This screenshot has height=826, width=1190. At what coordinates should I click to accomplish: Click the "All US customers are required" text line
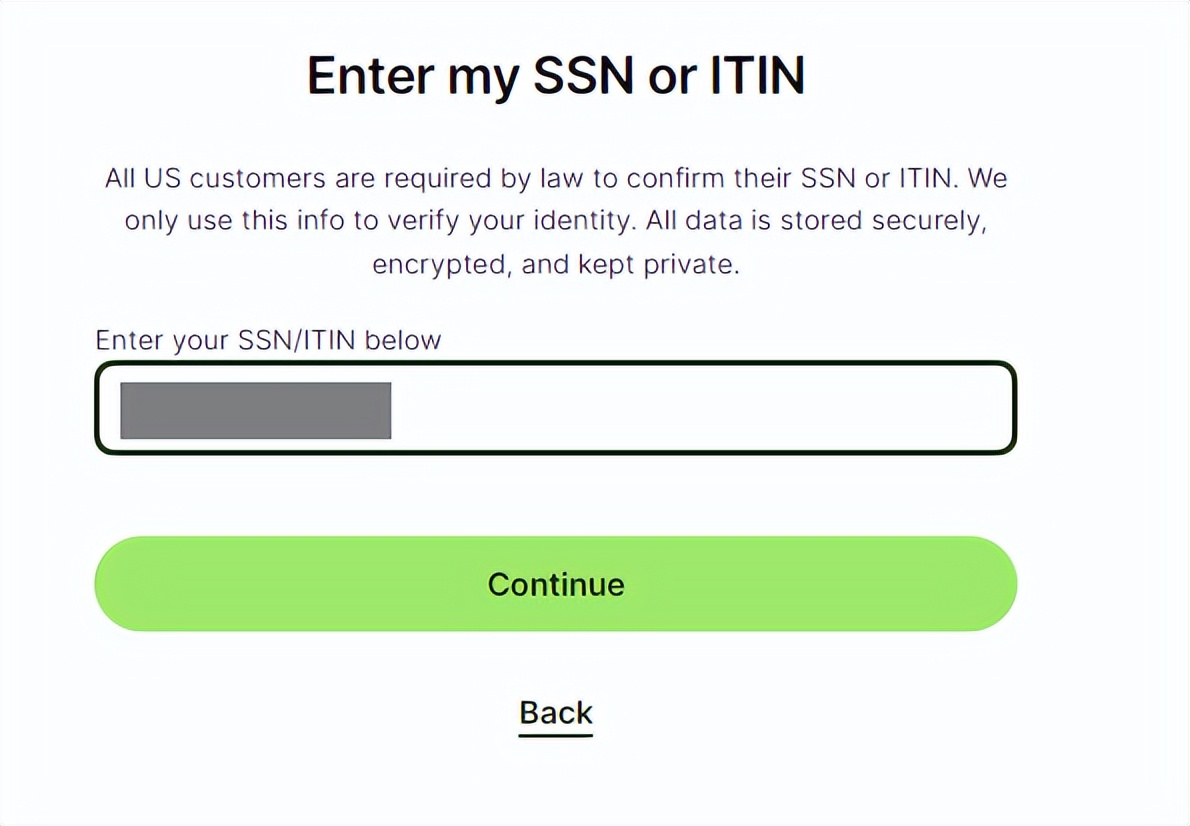[x=555, y=179]
